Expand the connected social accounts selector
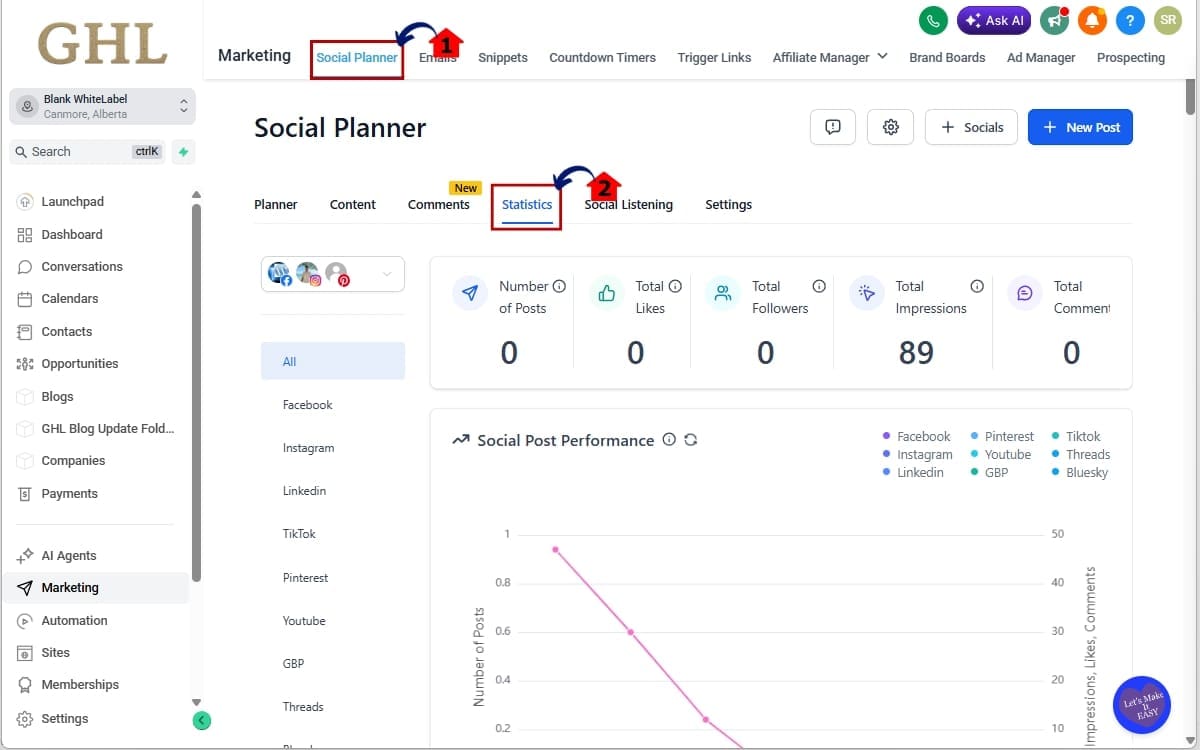 coord(388,272)
